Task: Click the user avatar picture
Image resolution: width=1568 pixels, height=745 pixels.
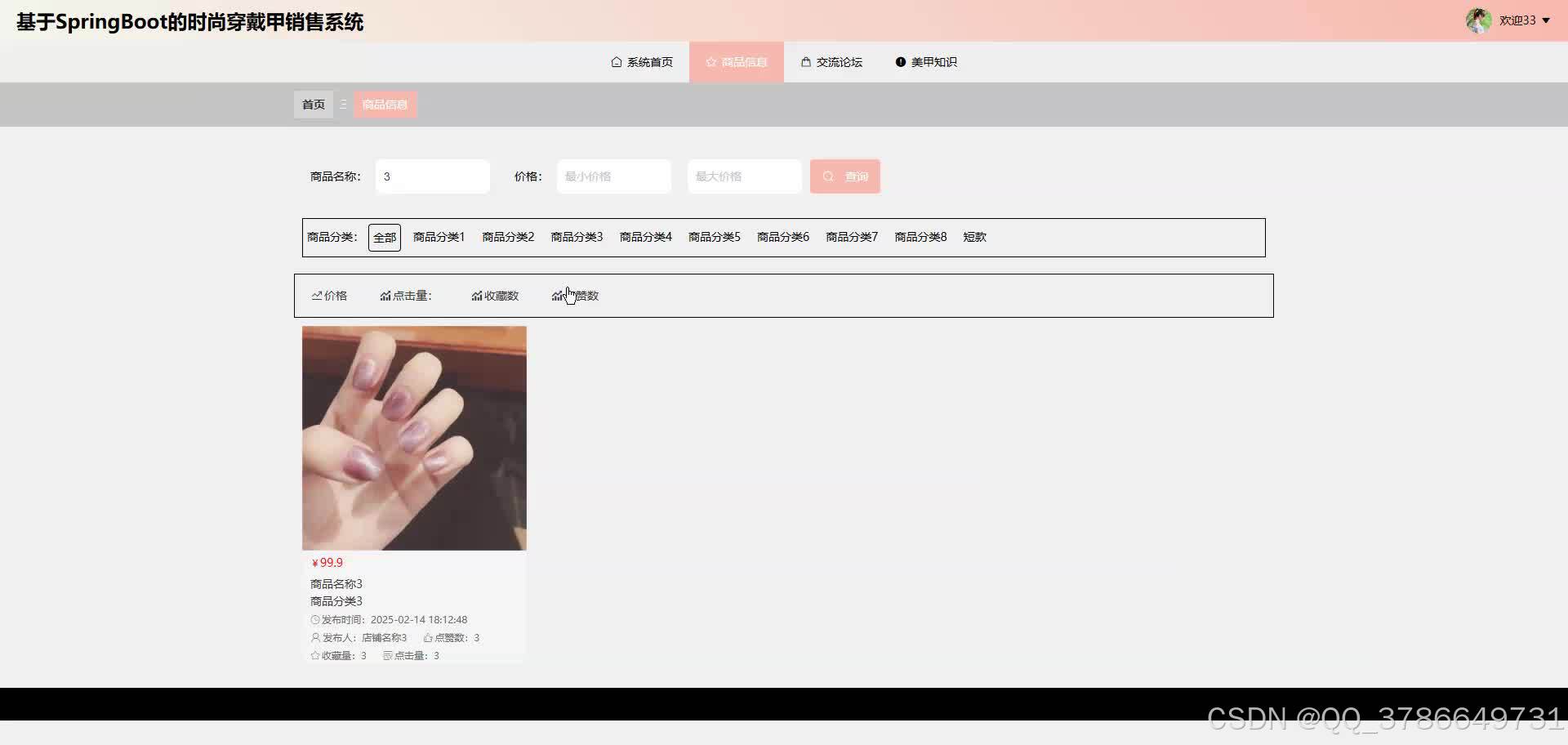Action: (x=1478, y=20)
